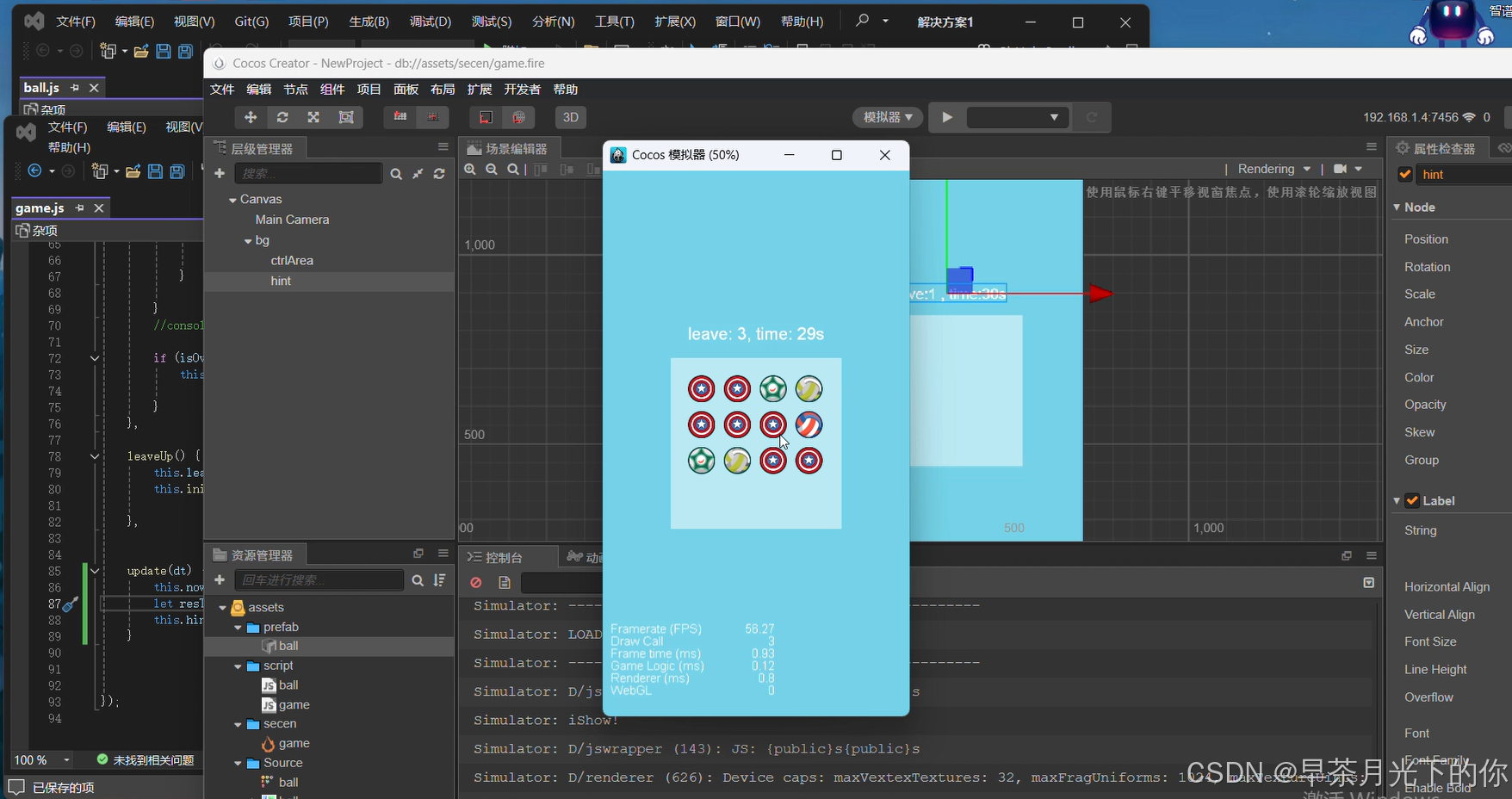Open the 开发者 menu in Cocos Creator

pyautogui.click(x=522, y=90)
